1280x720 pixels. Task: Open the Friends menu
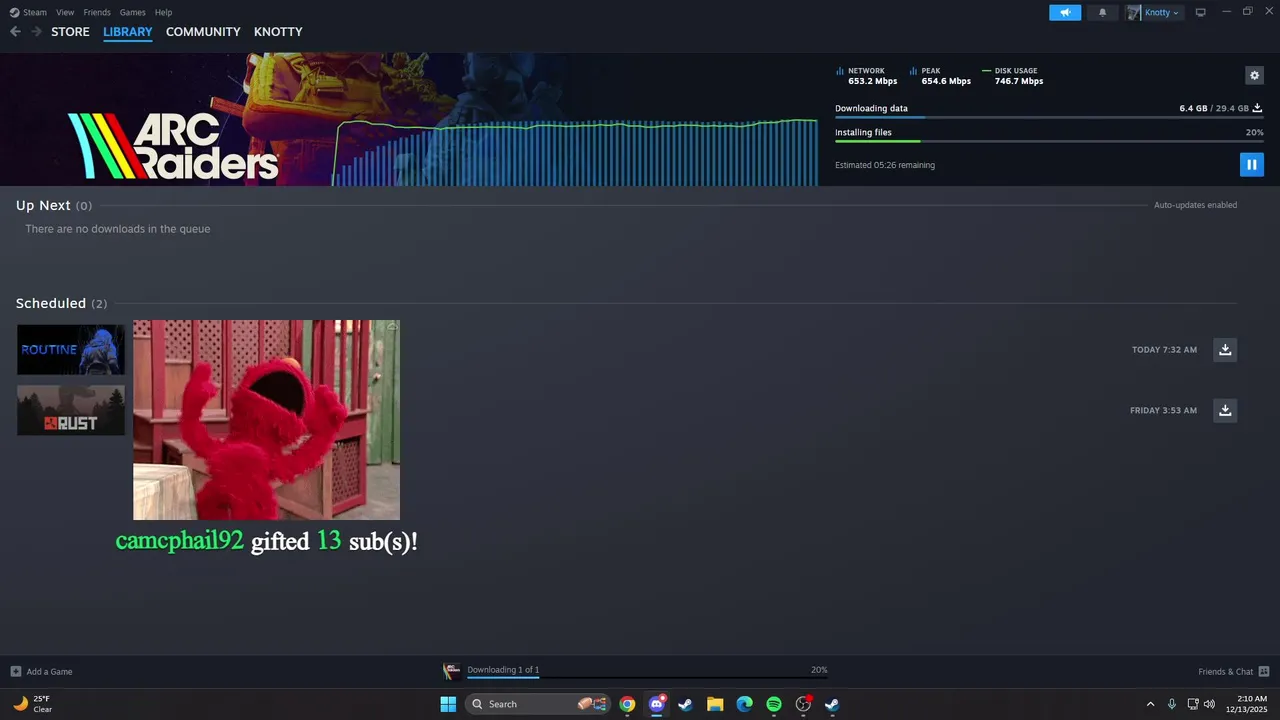click(x=97, y=12)
